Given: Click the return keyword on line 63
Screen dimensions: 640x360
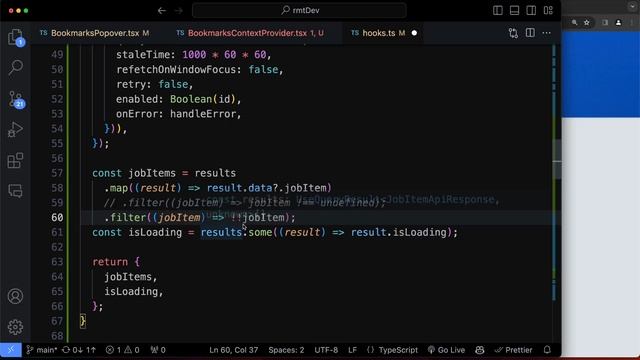Looking at the screenshot, I should (110, 262).
